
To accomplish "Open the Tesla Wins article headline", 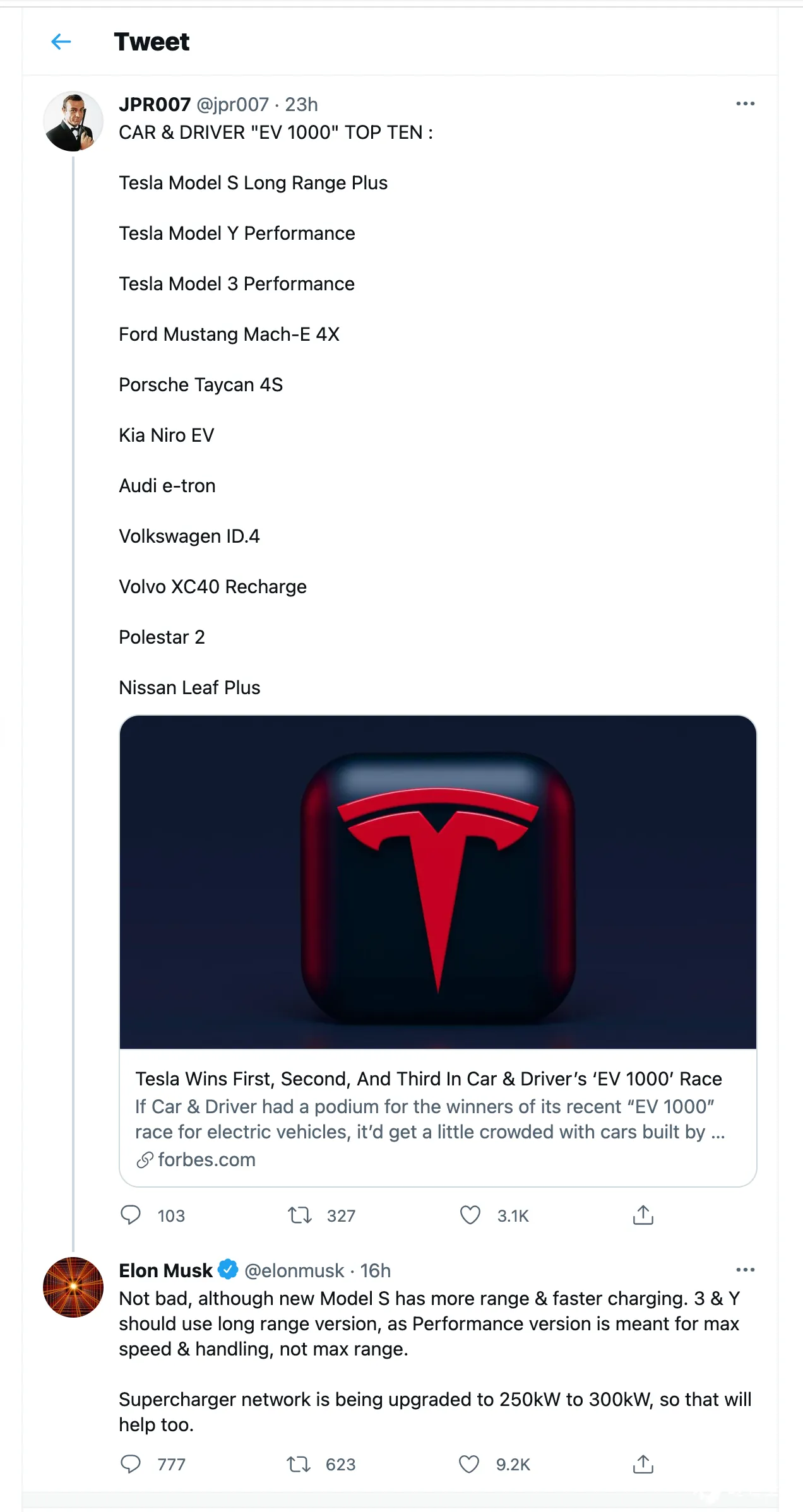I will 429,1079.
